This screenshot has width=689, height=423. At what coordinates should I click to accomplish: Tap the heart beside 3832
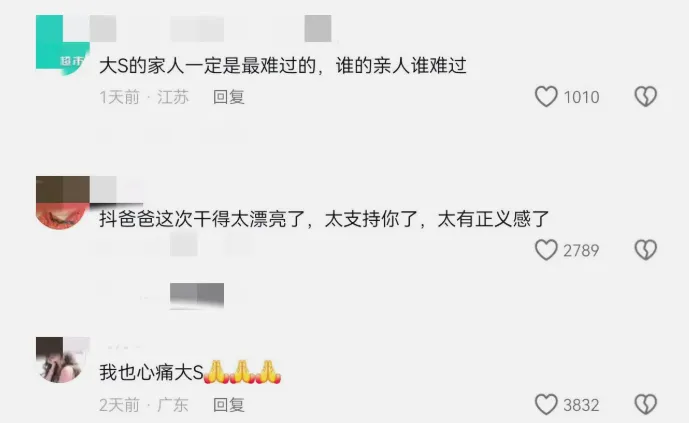(546, 404)
